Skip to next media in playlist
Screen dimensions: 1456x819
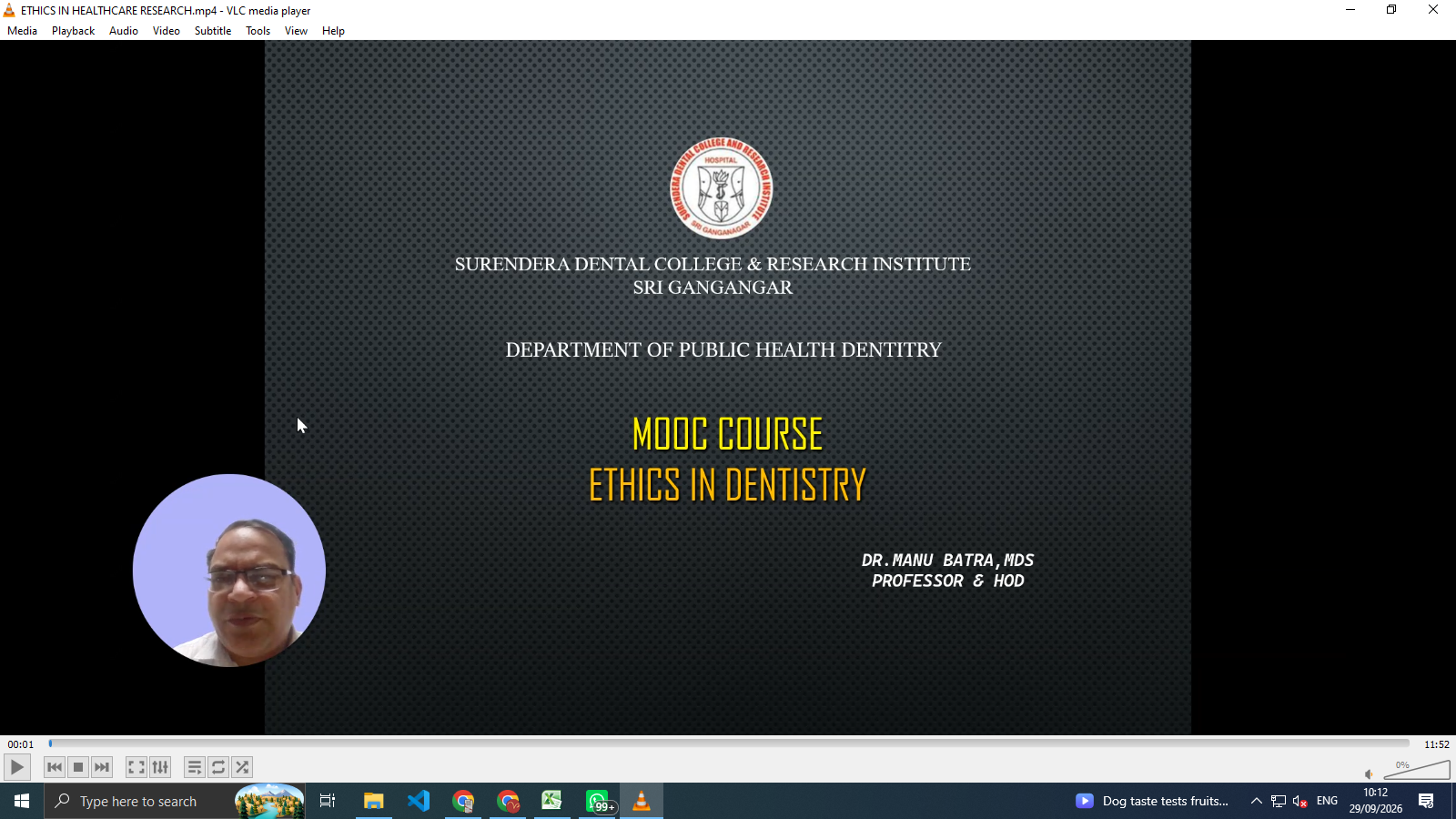(102, 767)
